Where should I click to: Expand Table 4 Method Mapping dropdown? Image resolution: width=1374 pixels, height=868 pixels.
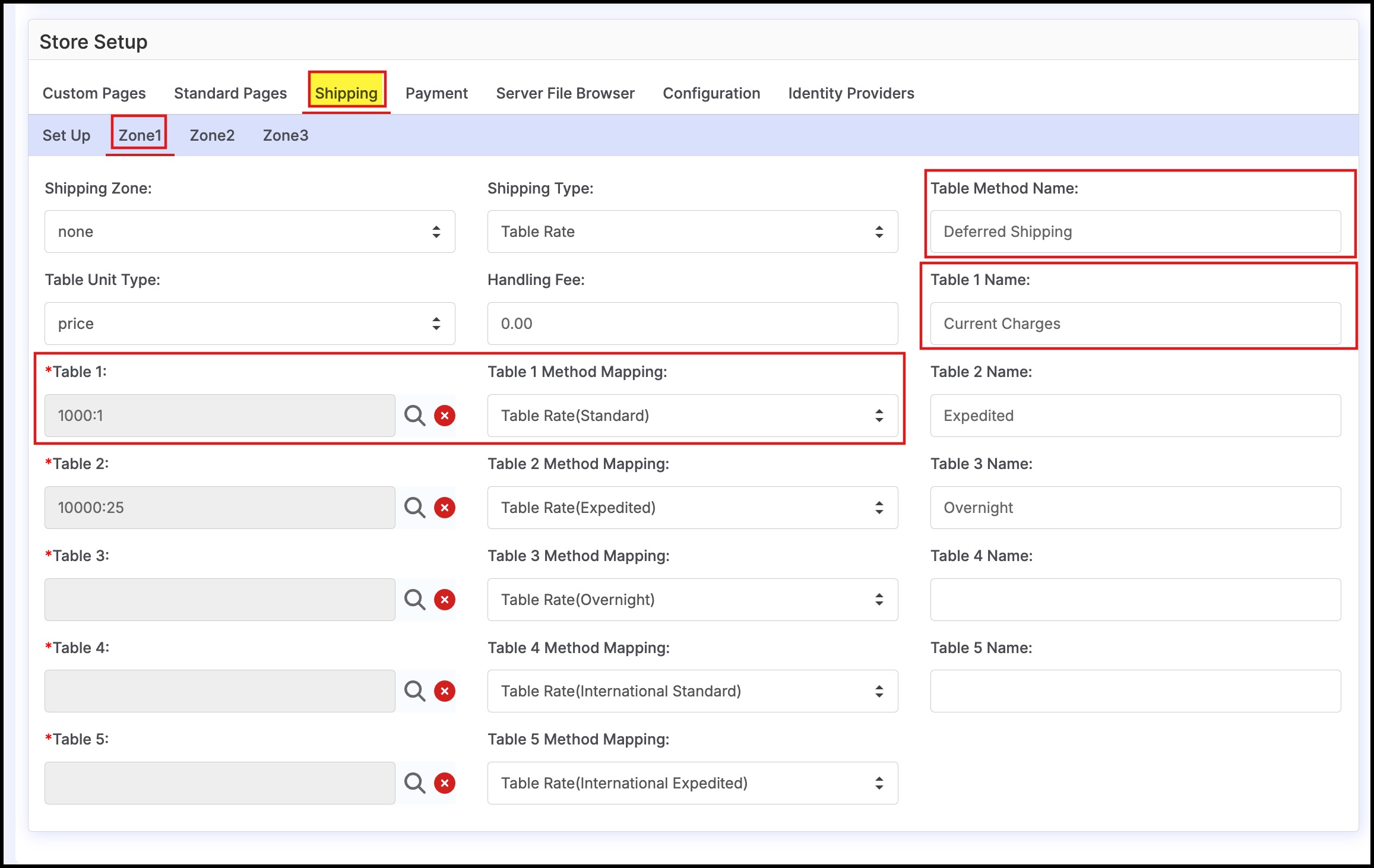tap(692, 691)
